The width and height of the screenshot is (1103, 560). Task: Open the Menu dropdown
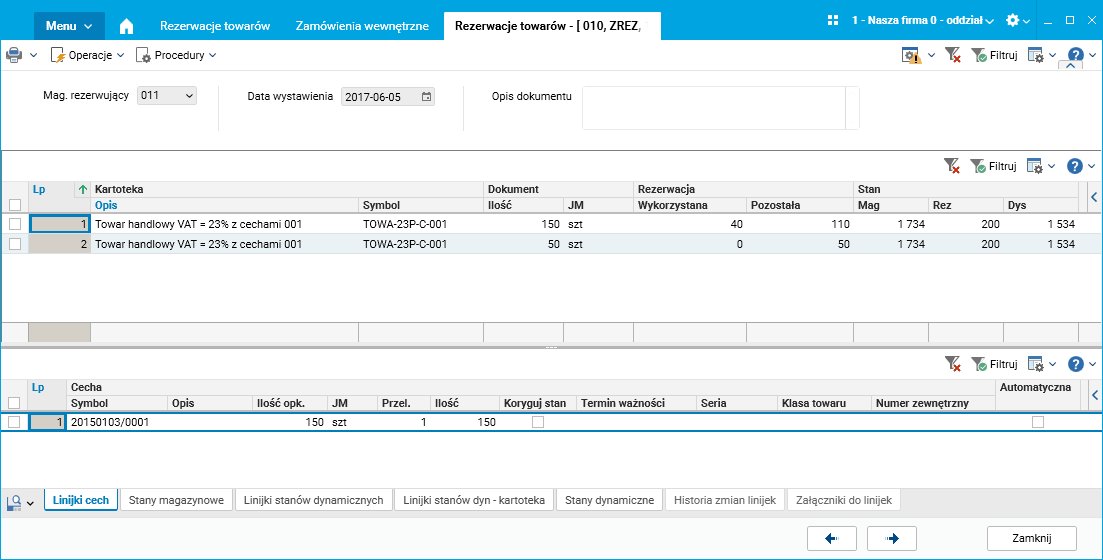point(69,26)
